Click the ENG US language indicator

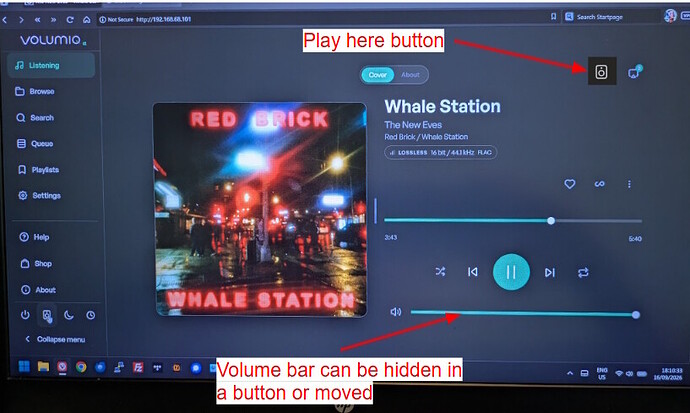(602, 374)
